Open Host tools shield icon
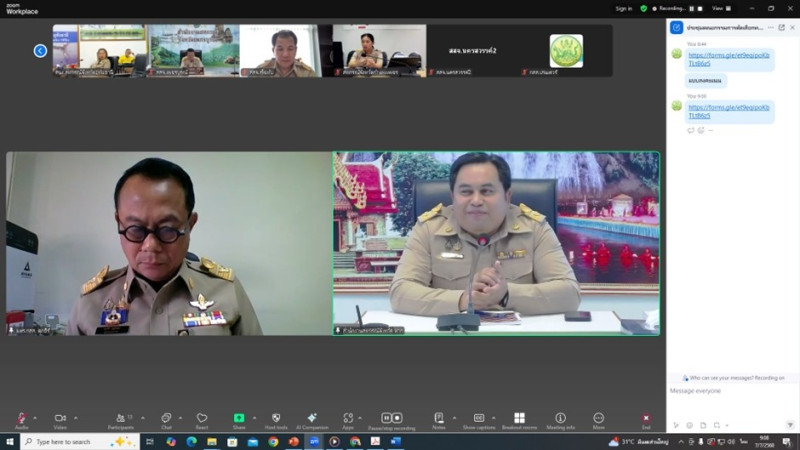The height and width of the screenshot is (450, 800). (276, 418)
